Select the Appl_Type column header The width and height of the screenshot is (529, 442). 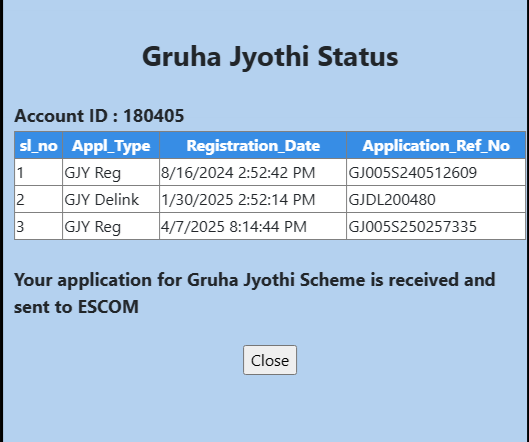point(111,145)
